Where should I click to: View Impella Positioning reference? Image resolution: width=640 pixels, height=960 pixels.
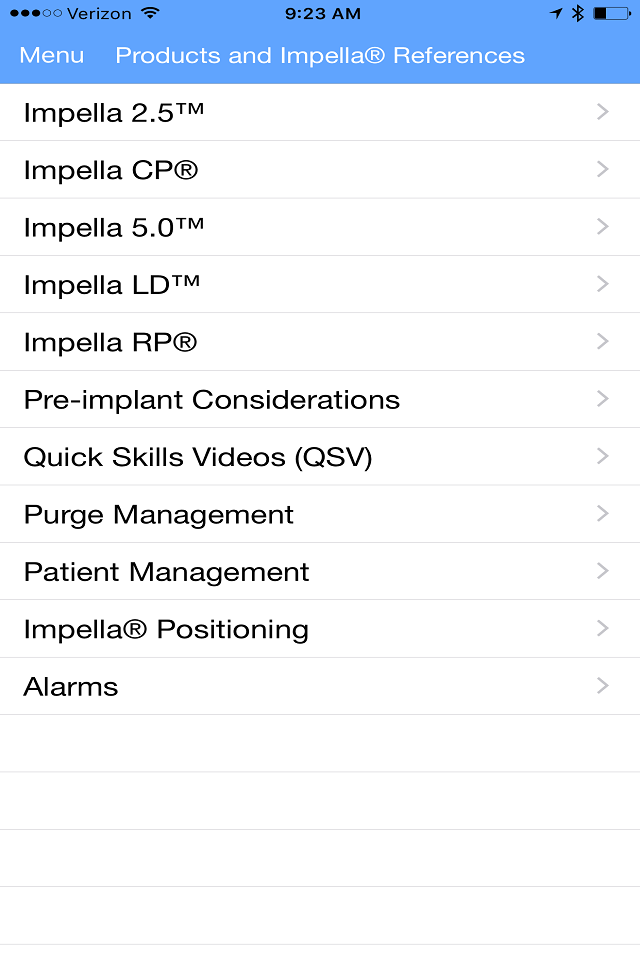[x=320, y=629]
